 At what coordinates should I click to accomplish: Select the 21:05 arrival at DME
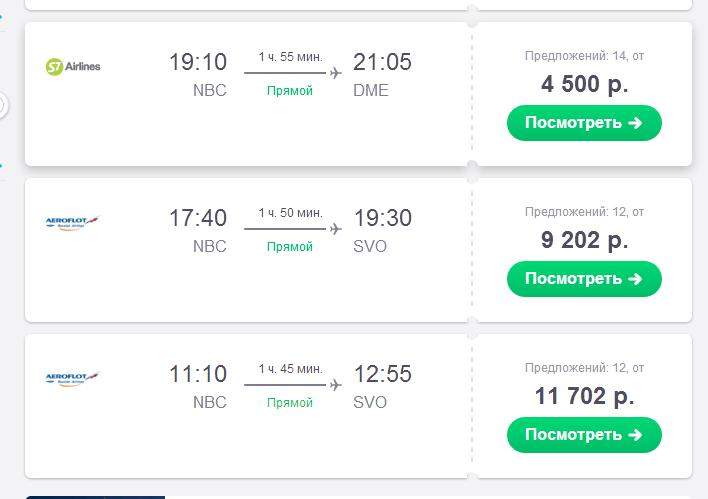pos(382,62)
